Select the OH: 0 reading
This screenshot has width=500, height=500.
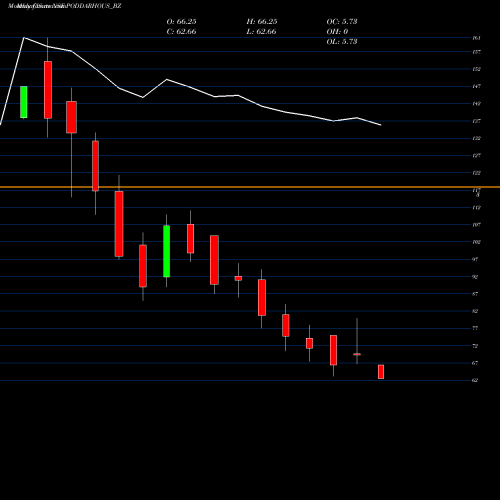pos(337,31)
